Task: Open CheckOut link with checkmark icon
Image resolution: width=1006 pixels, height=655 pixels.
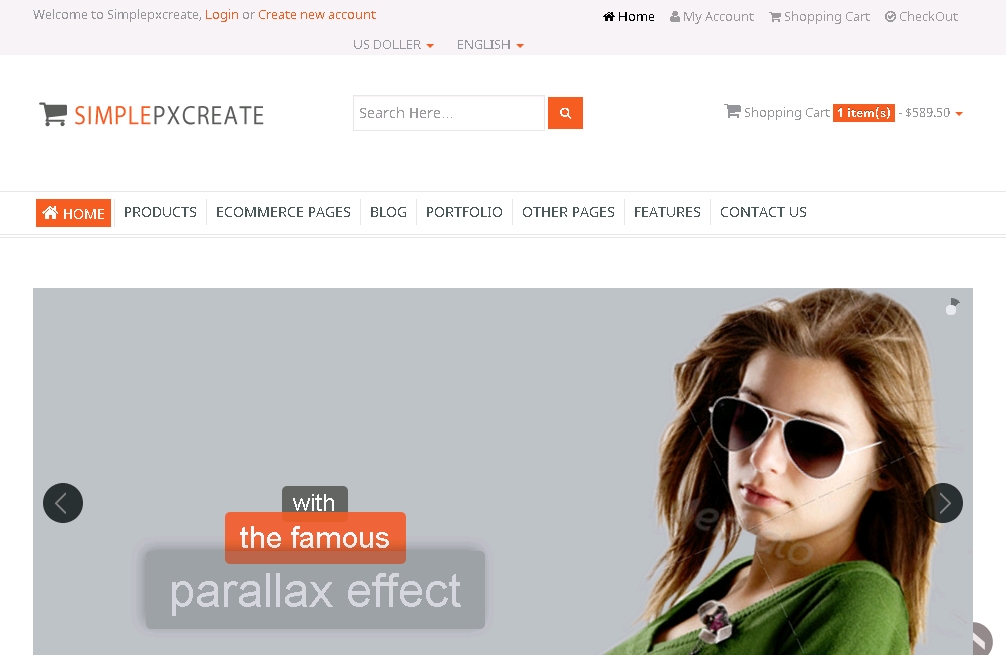Action: [x=921, y=17]
